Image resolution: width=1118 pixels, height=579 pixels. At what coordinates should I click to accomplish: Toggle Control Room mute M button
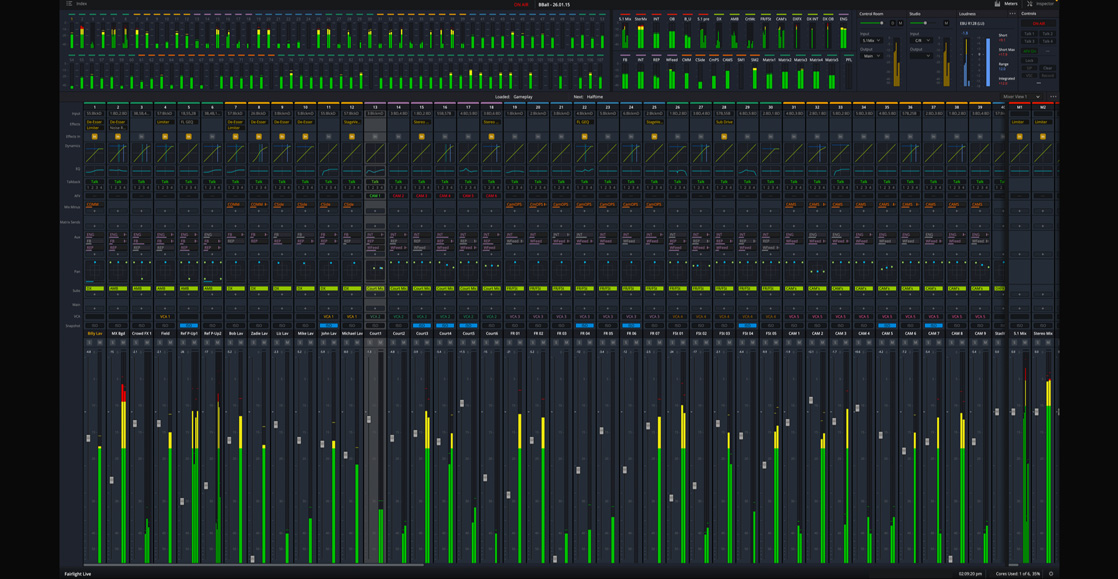(x=900, y=23)
